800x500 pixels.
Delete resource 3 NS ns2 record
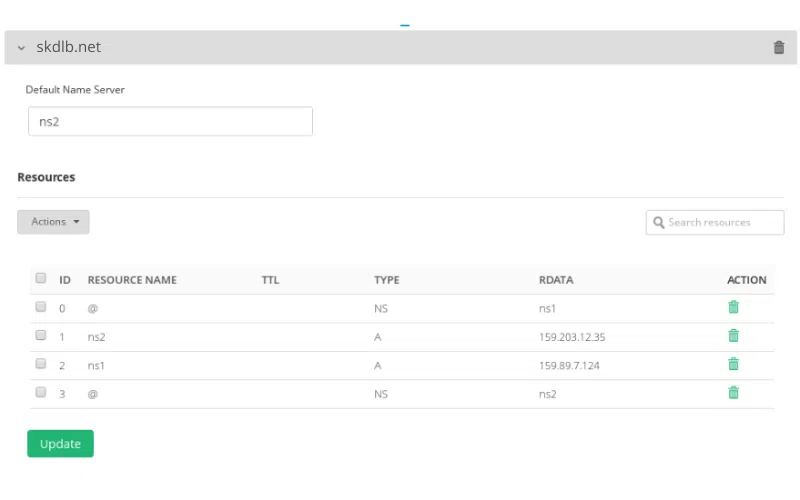[733, 393]
